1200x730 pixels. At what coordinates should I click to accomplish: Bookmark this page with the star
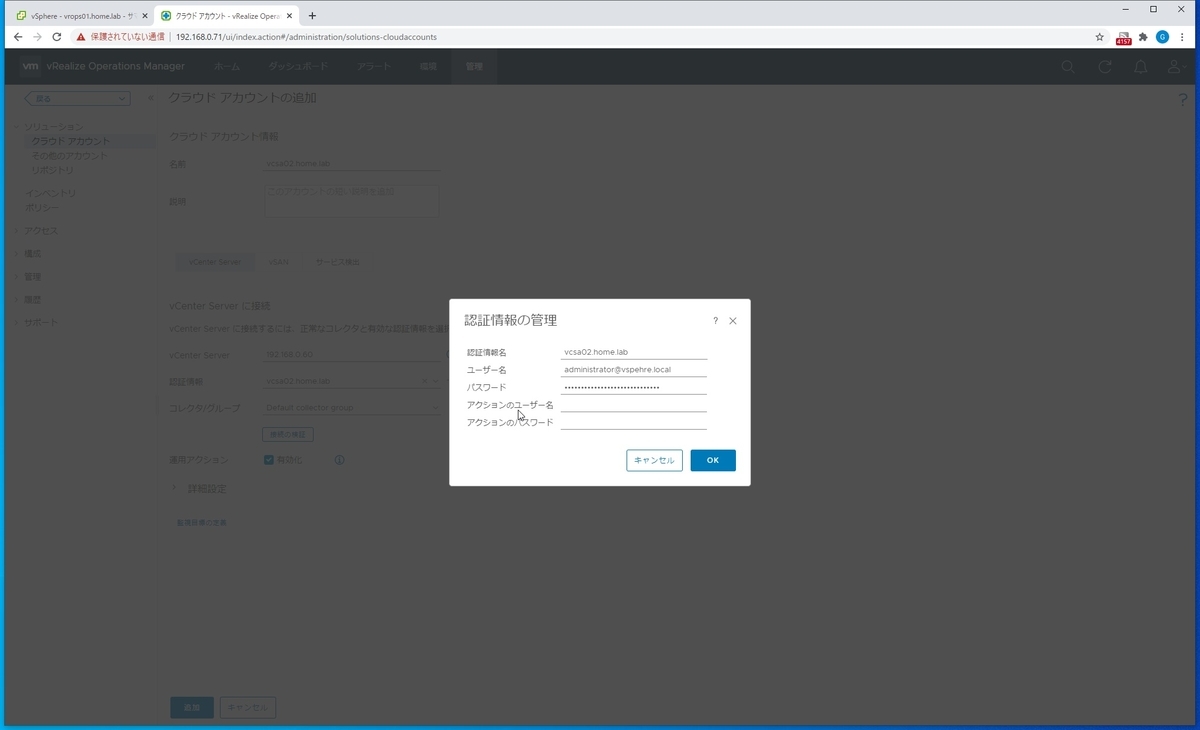[x=1100, y=37]
